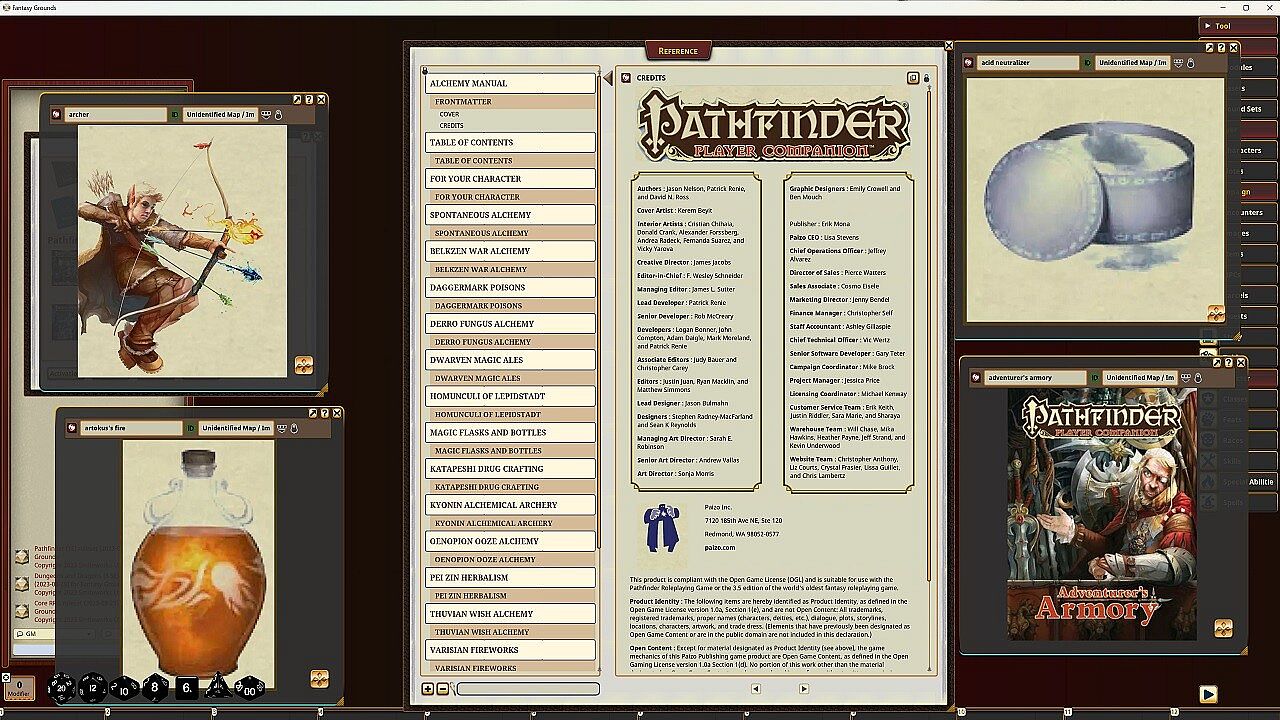
Task: Roll the d6 die
Action: 187,688
